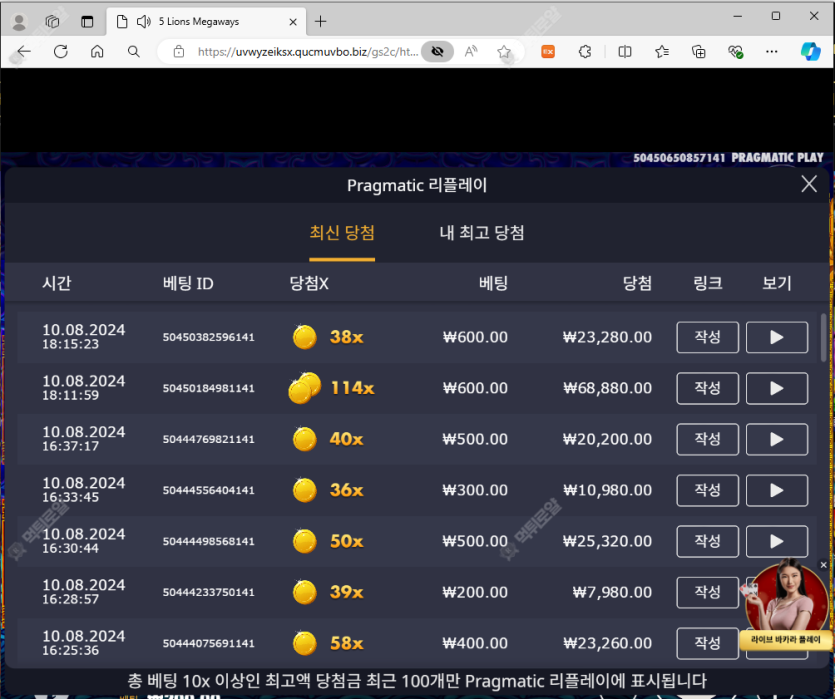
Task: Click the ₩300.00 bet amount
Action: pos(475,490)
